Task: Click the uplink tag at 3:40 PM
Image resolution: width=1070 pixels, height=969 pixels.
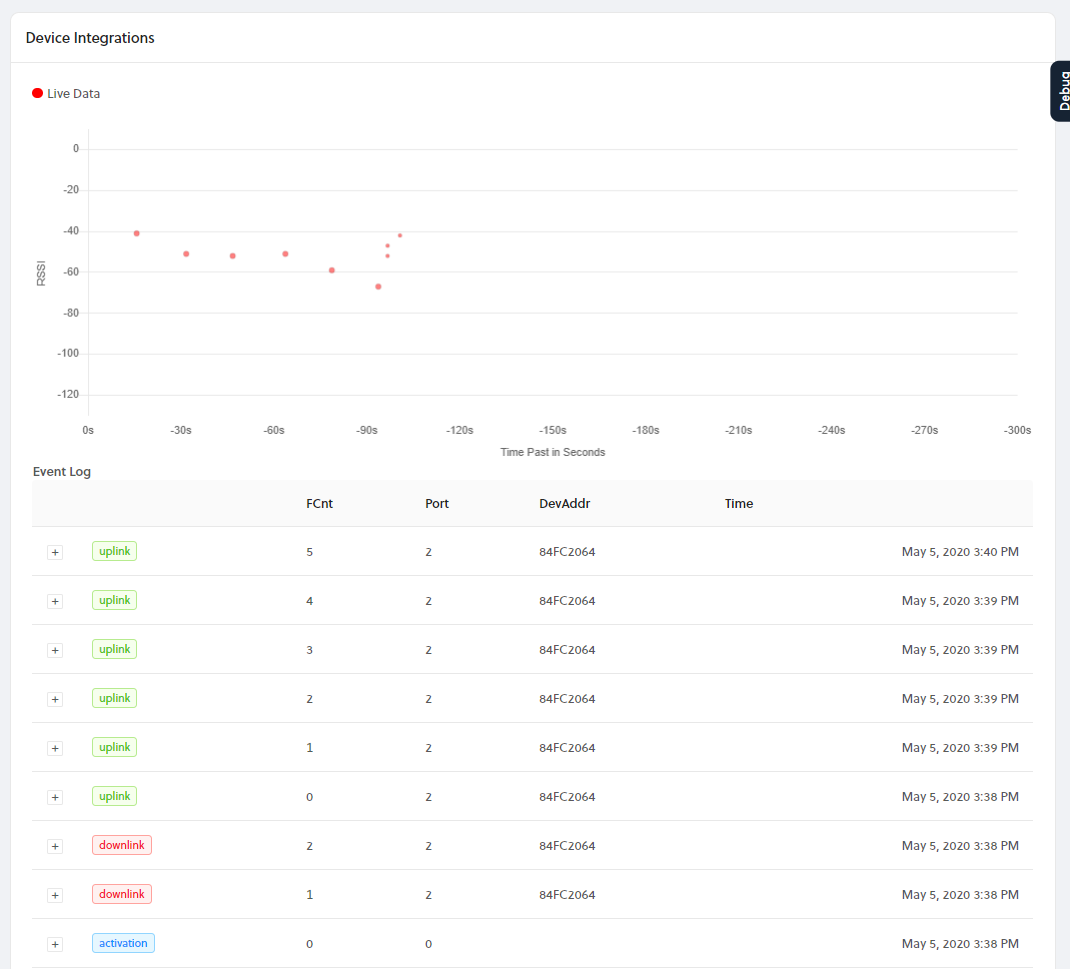Action: tap(114, 551)
